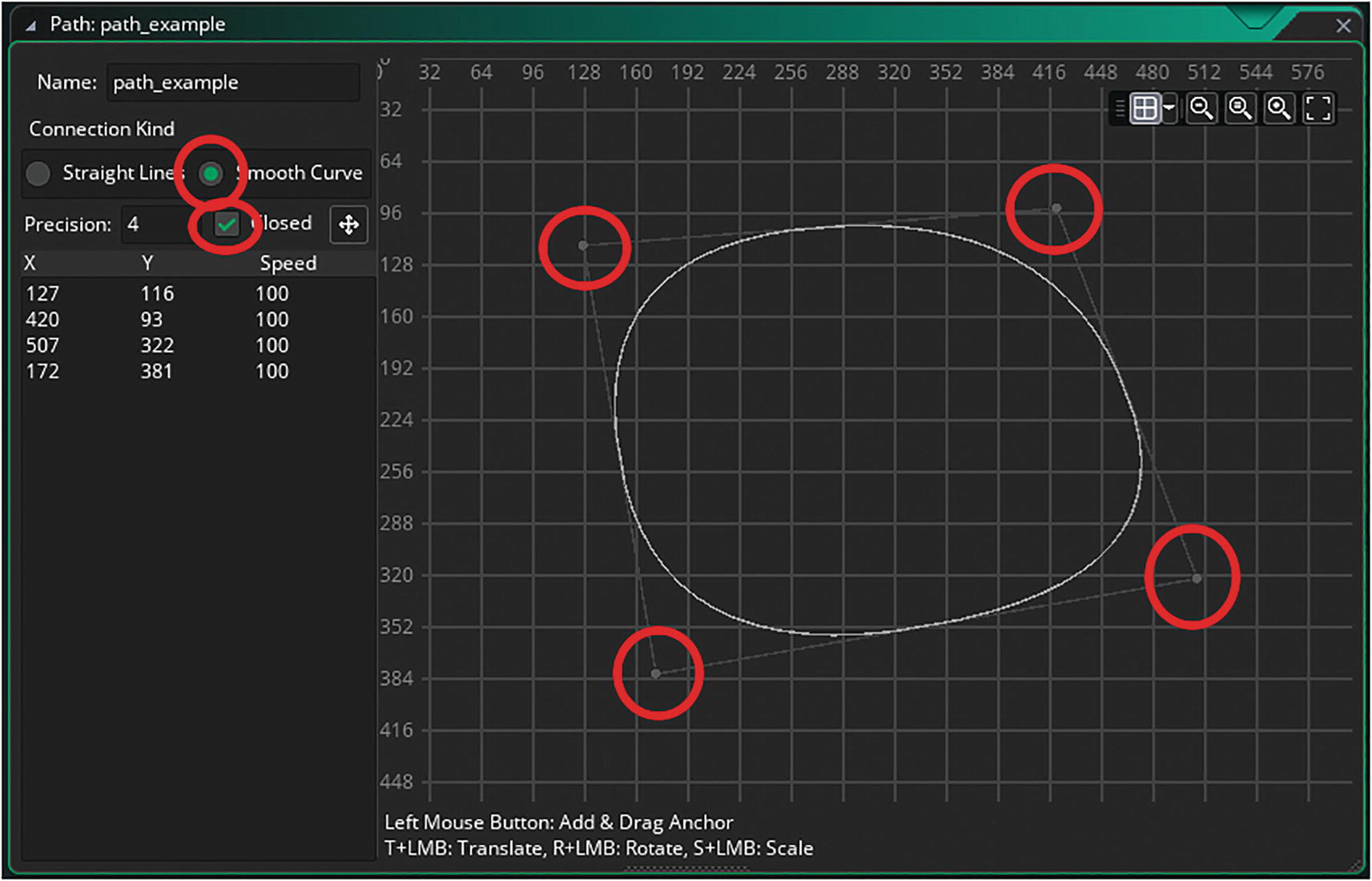Viewport: 1372px width, 881px height.
Task: Click speed value in the 127 row
Action: 272,294
